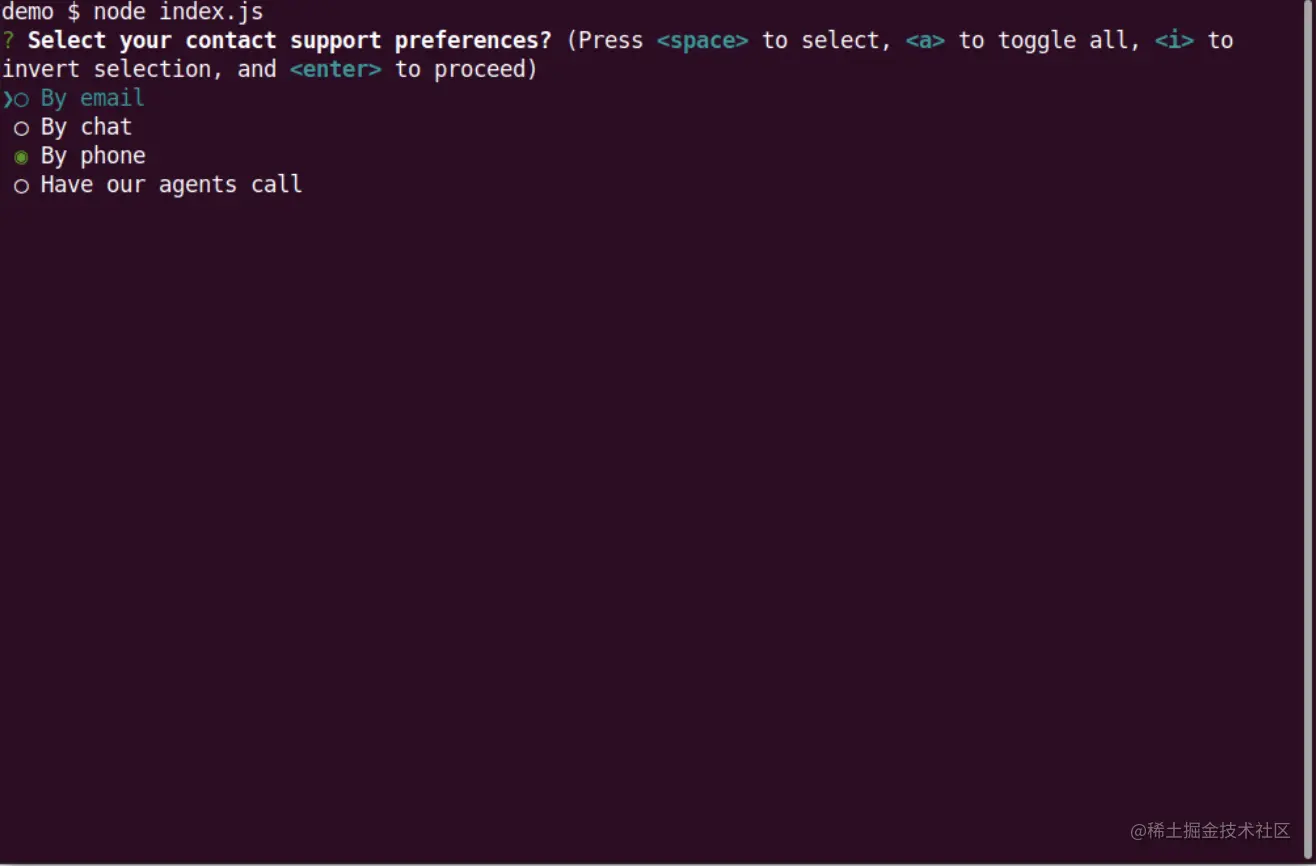Select Have our agents call option
Viewport: 1316px width, 866px height.
[171, 185]
